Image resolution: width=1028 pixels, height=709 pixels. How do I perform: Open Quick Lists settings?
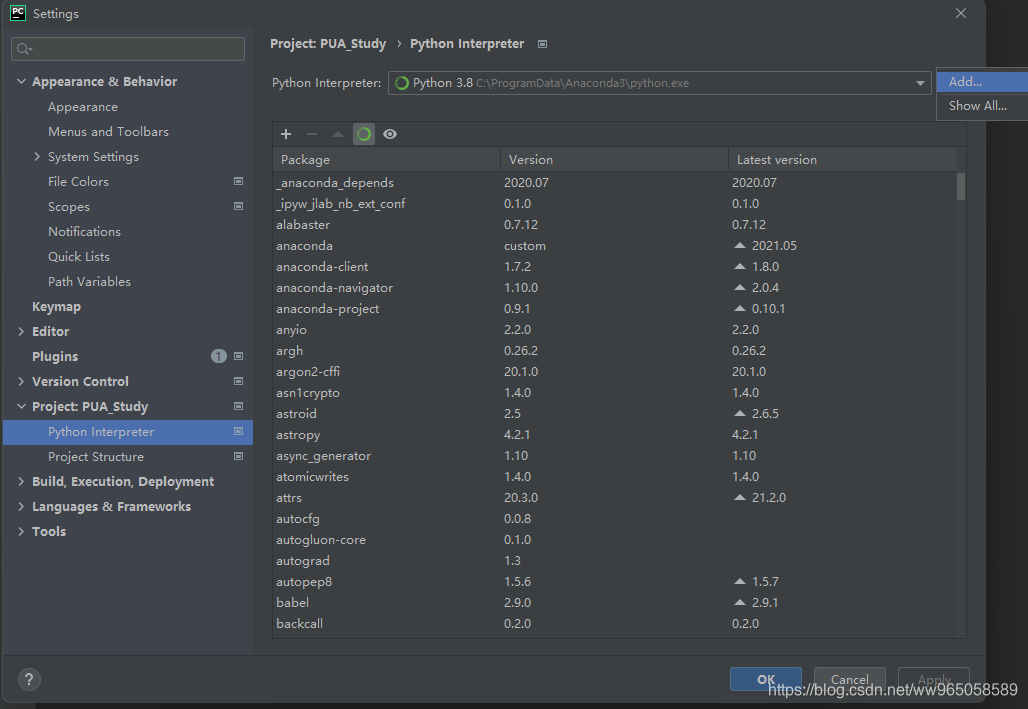pos(79,256)
